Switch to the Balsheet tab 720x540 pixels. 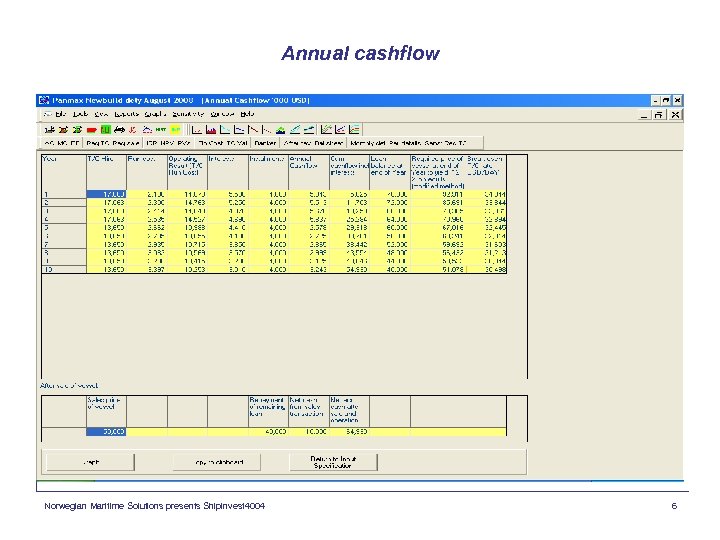329,143
